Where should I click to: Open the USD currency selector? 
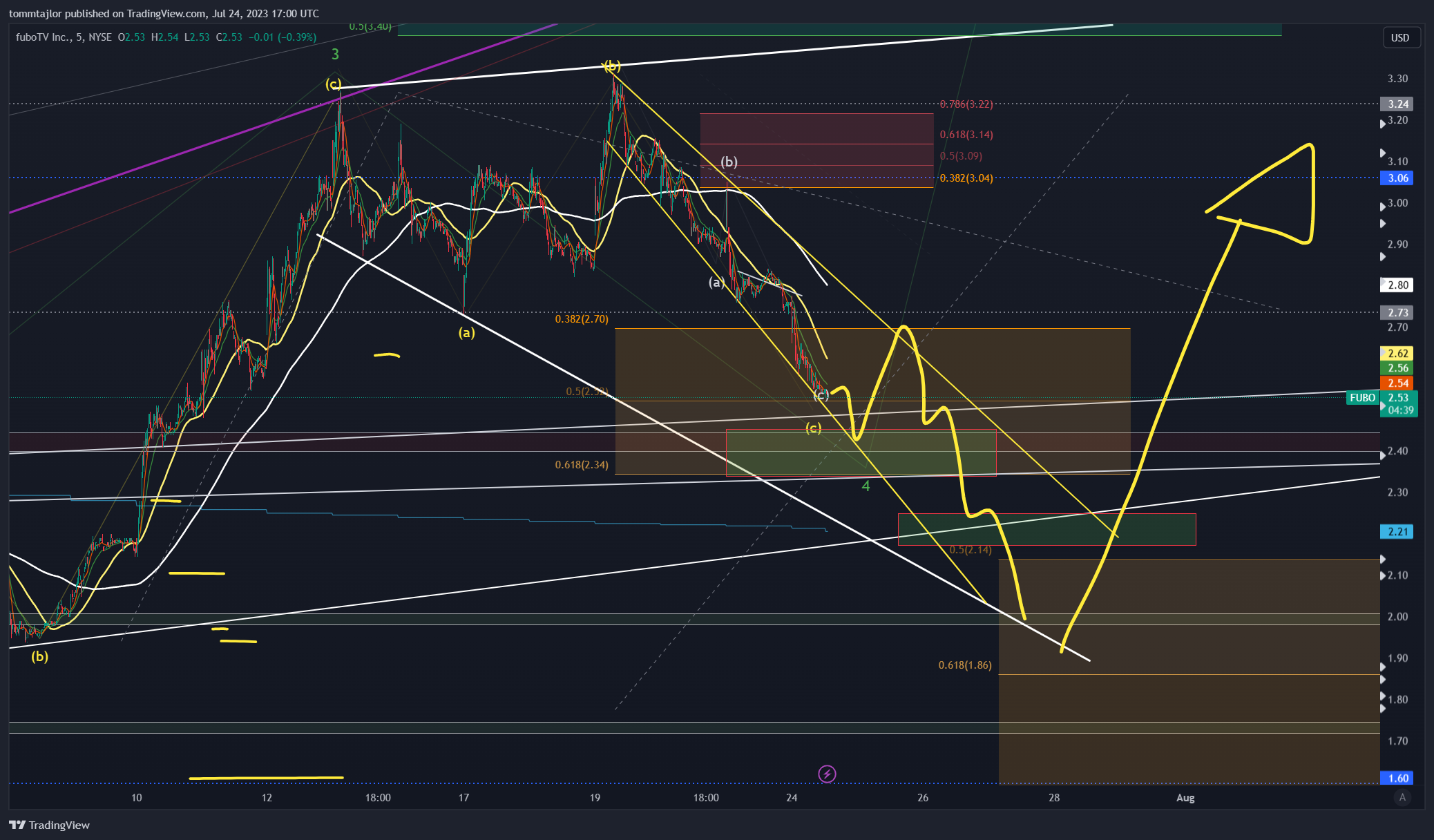(1400, 37)
